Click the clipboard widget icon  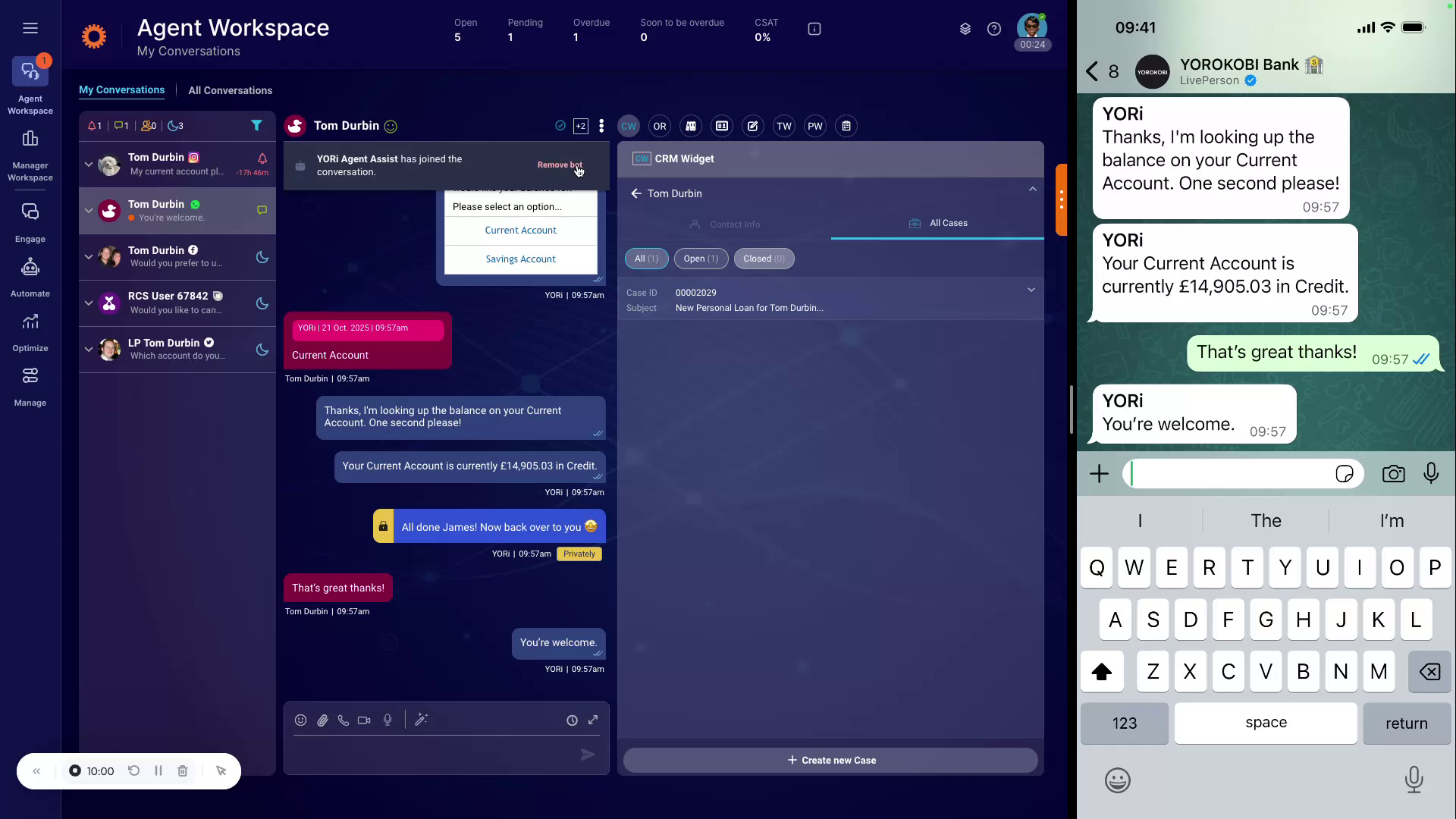[846, 126]
